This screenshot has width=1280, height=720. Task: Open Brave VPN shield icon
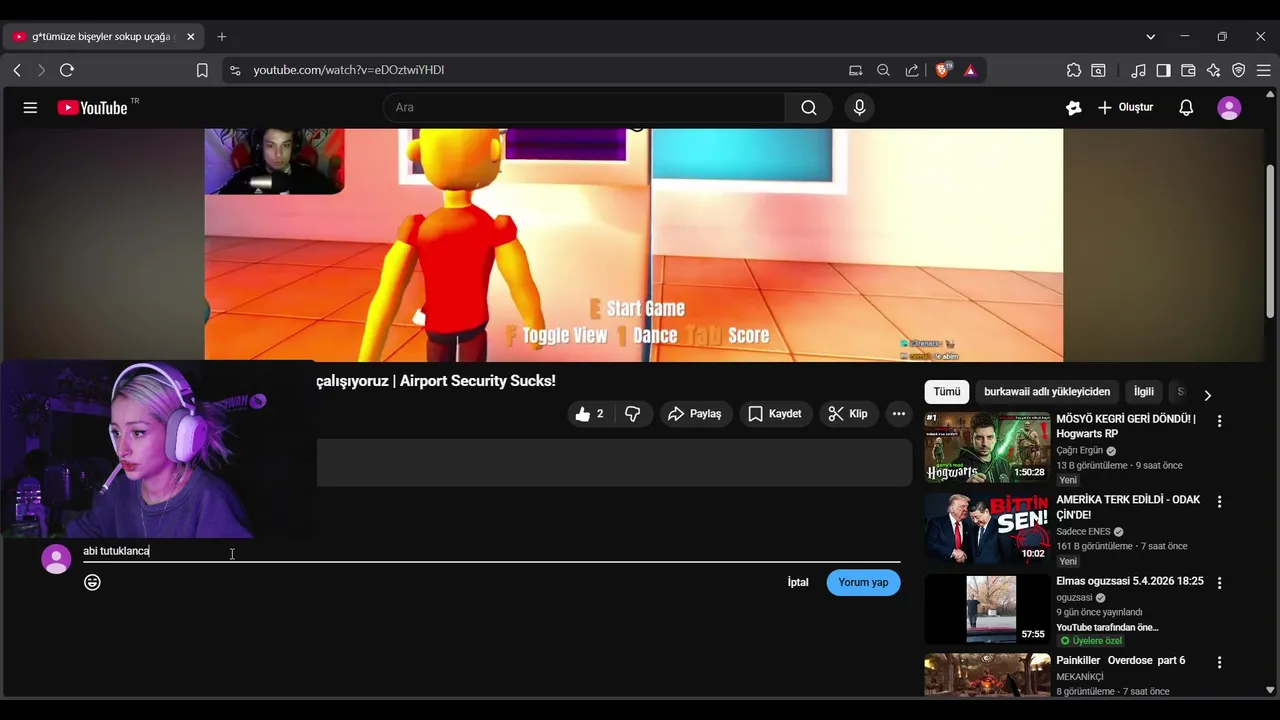tap(1238, 70)
